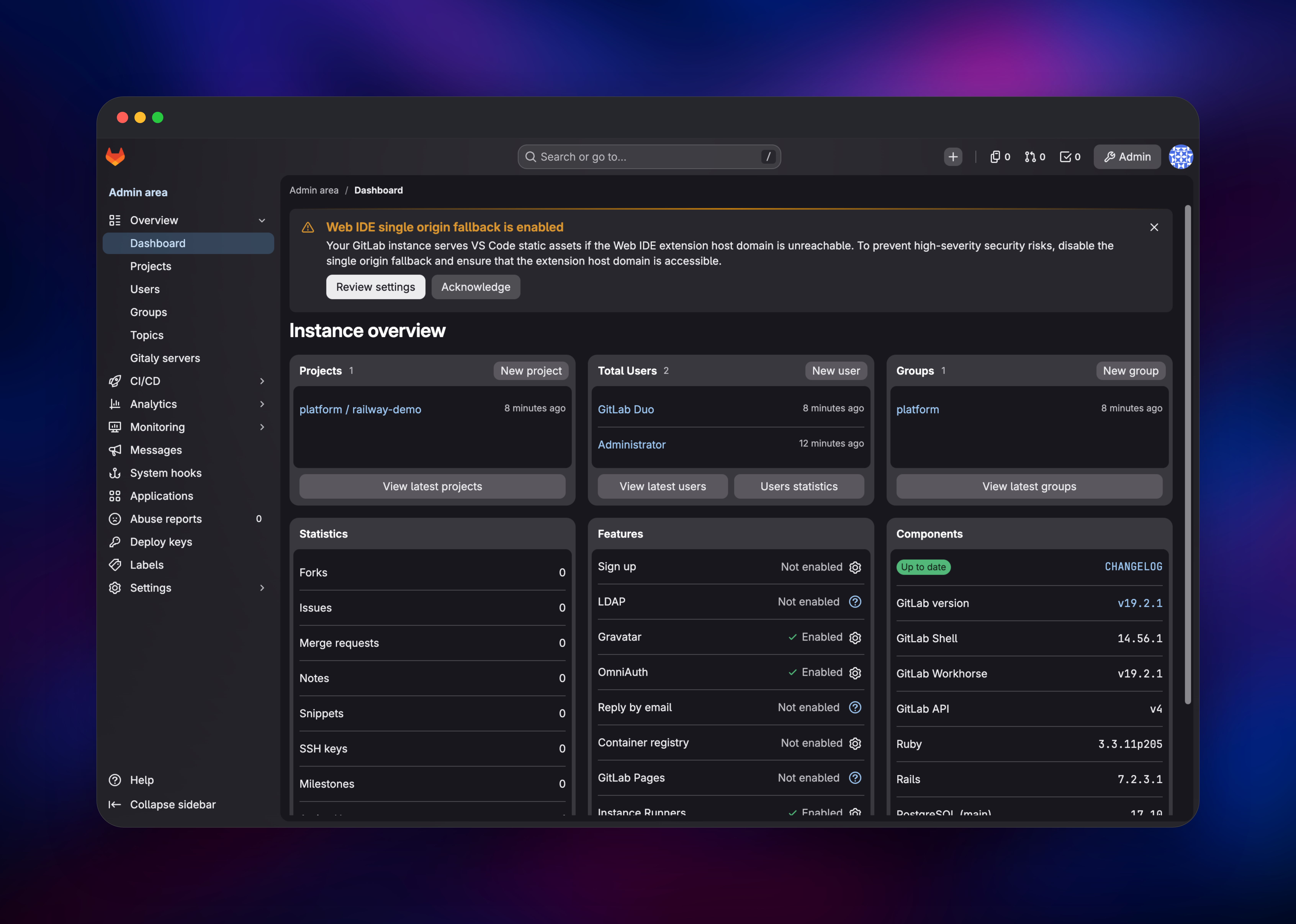Click View latest projects button
The image size is (1296, 924).
point(433,486)
